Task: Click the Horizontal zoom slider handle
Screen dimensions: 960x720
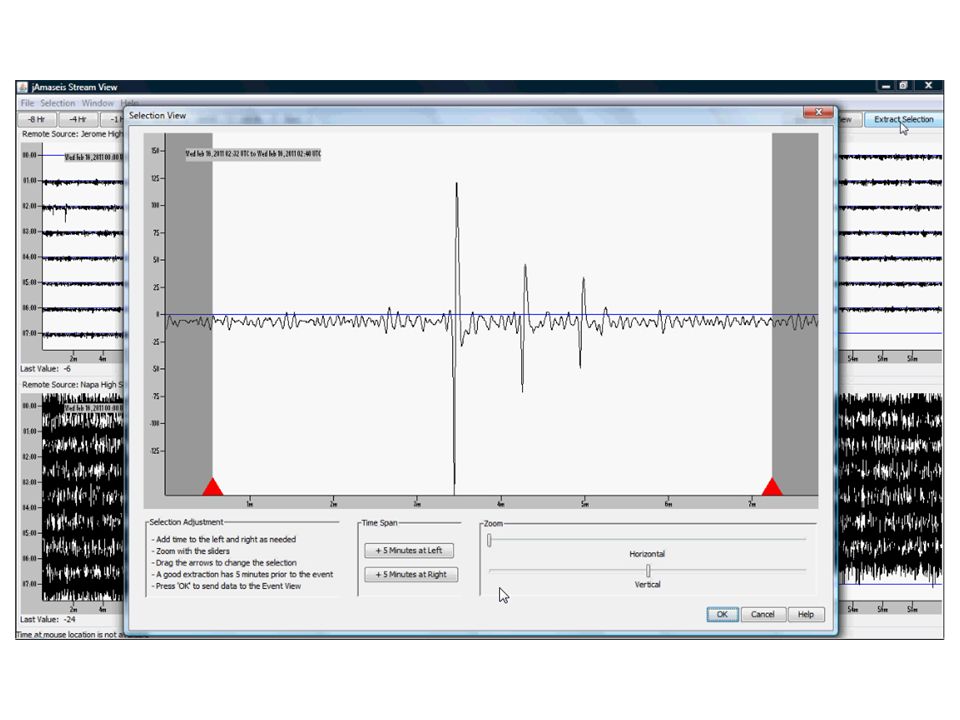Action: (x=489, y=540)
